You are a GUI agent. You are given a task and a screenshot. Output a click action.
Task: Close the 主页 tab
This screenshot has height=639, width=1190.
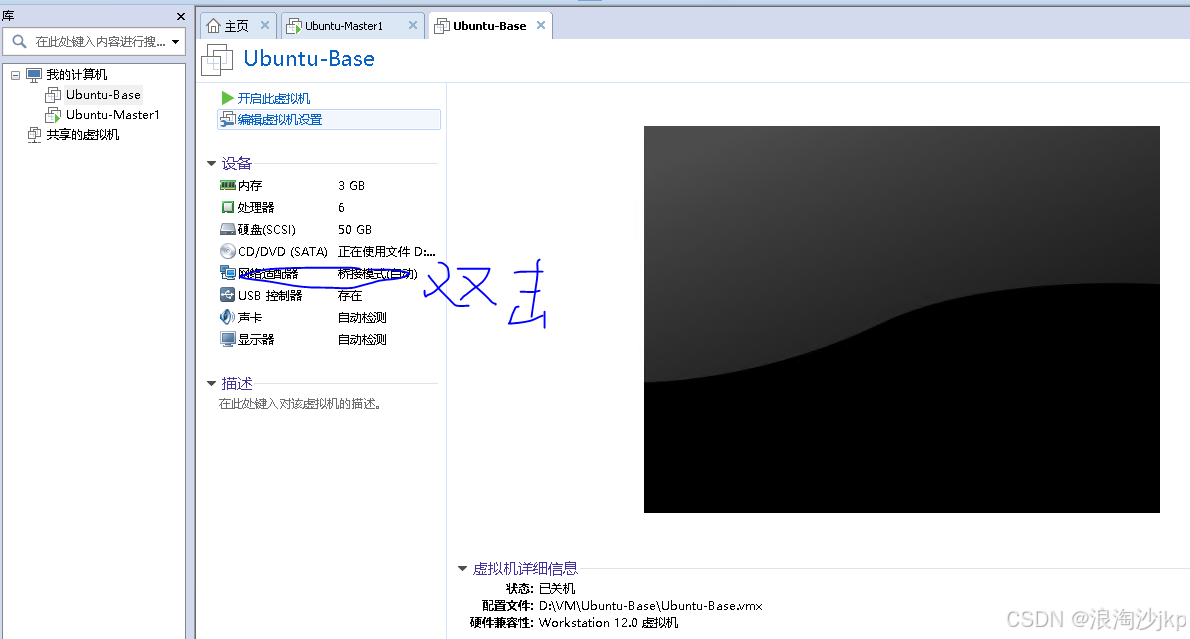pyautogui.click(x=265, y=25)
